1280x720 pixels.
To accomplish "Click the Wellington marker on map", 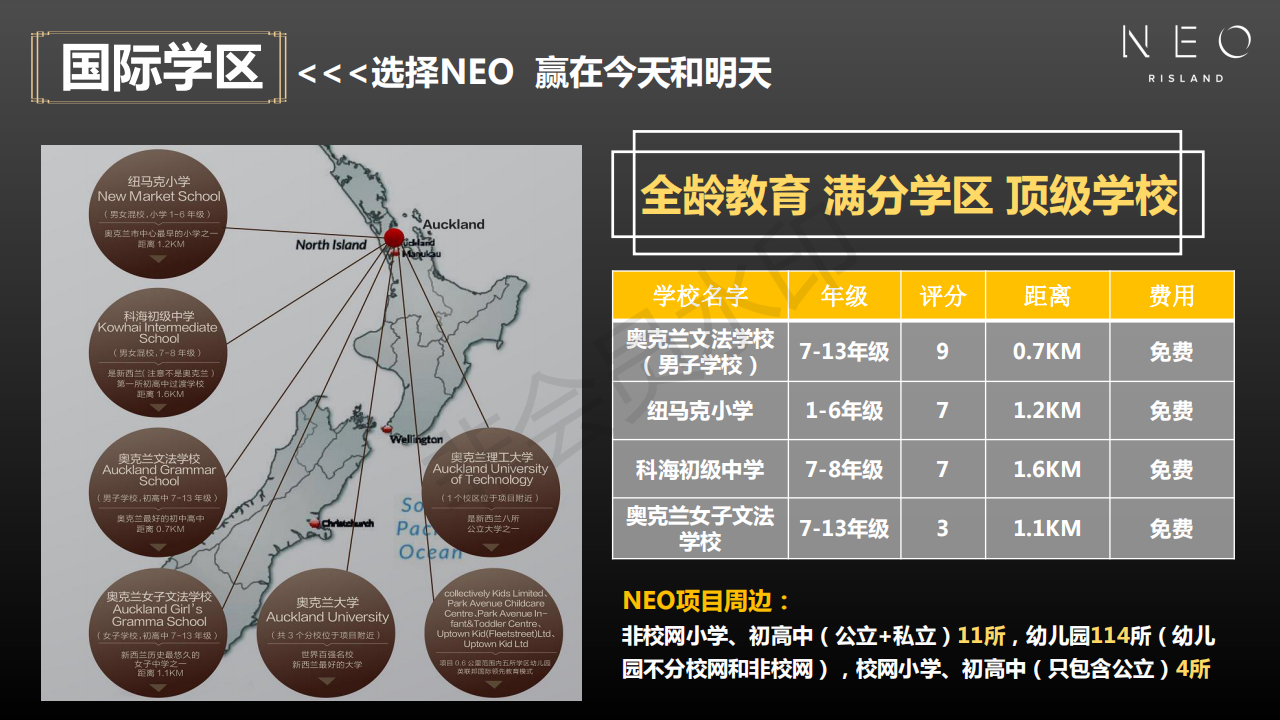I will pos(385,428).
